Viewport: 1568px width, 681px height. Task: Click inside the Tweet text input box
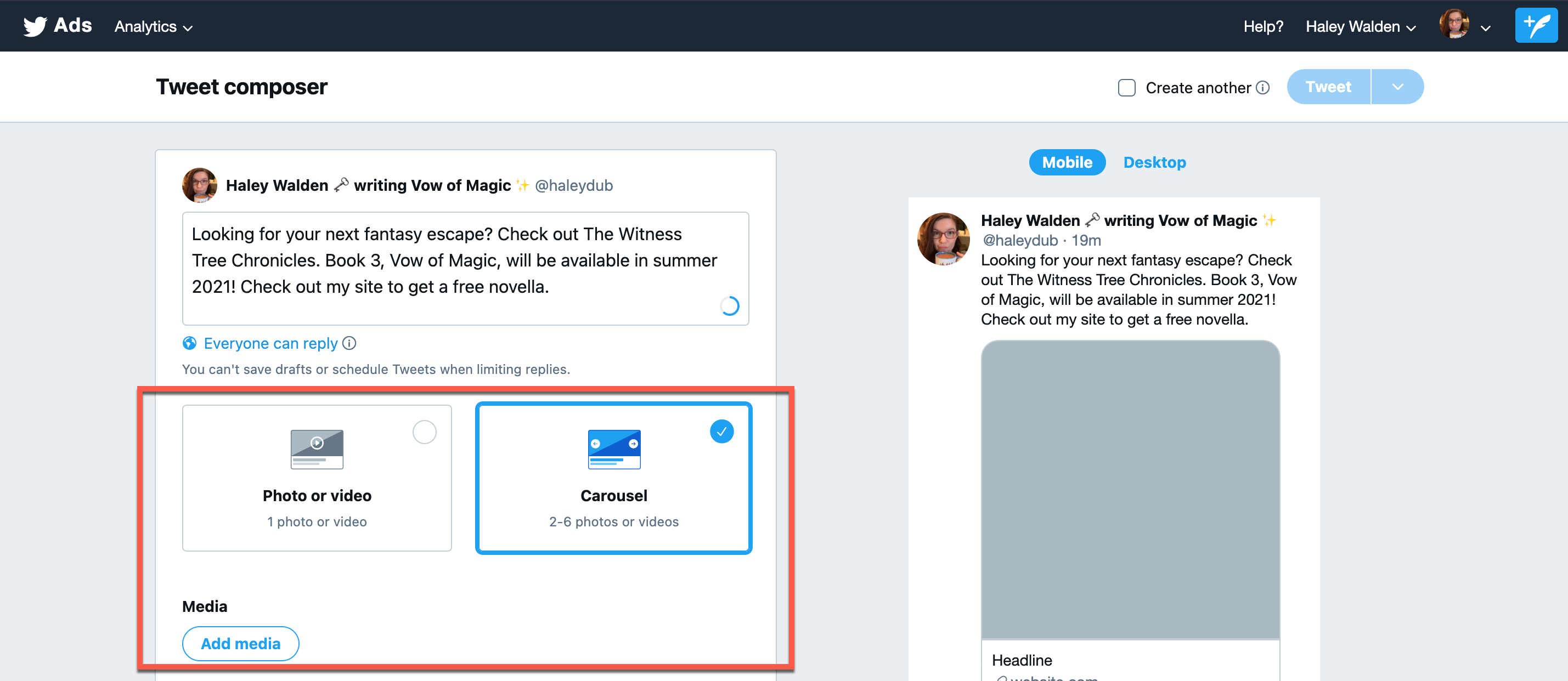[465, 268]
